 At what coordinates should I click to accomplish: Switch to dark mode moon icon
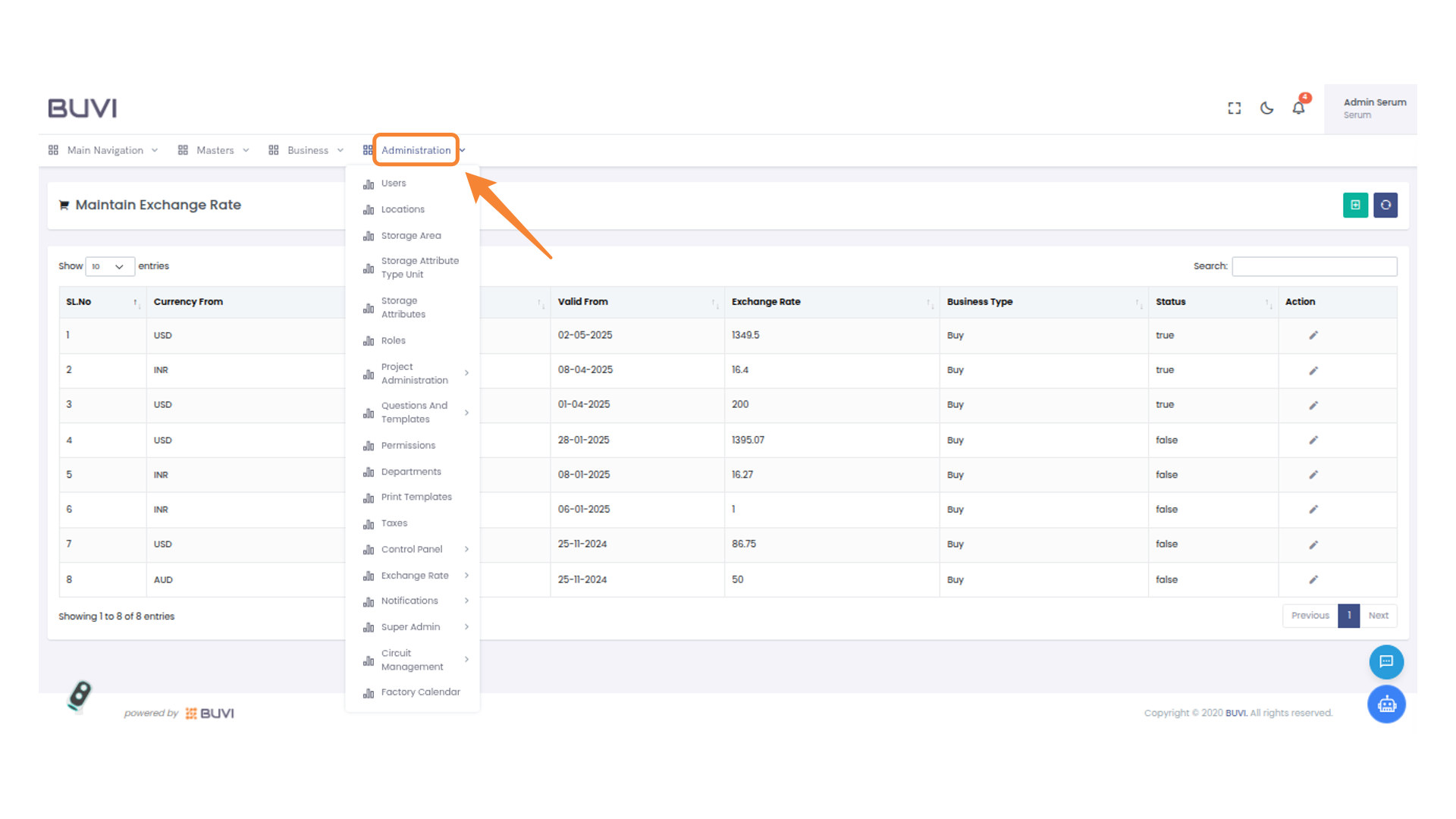[1266, 108]
